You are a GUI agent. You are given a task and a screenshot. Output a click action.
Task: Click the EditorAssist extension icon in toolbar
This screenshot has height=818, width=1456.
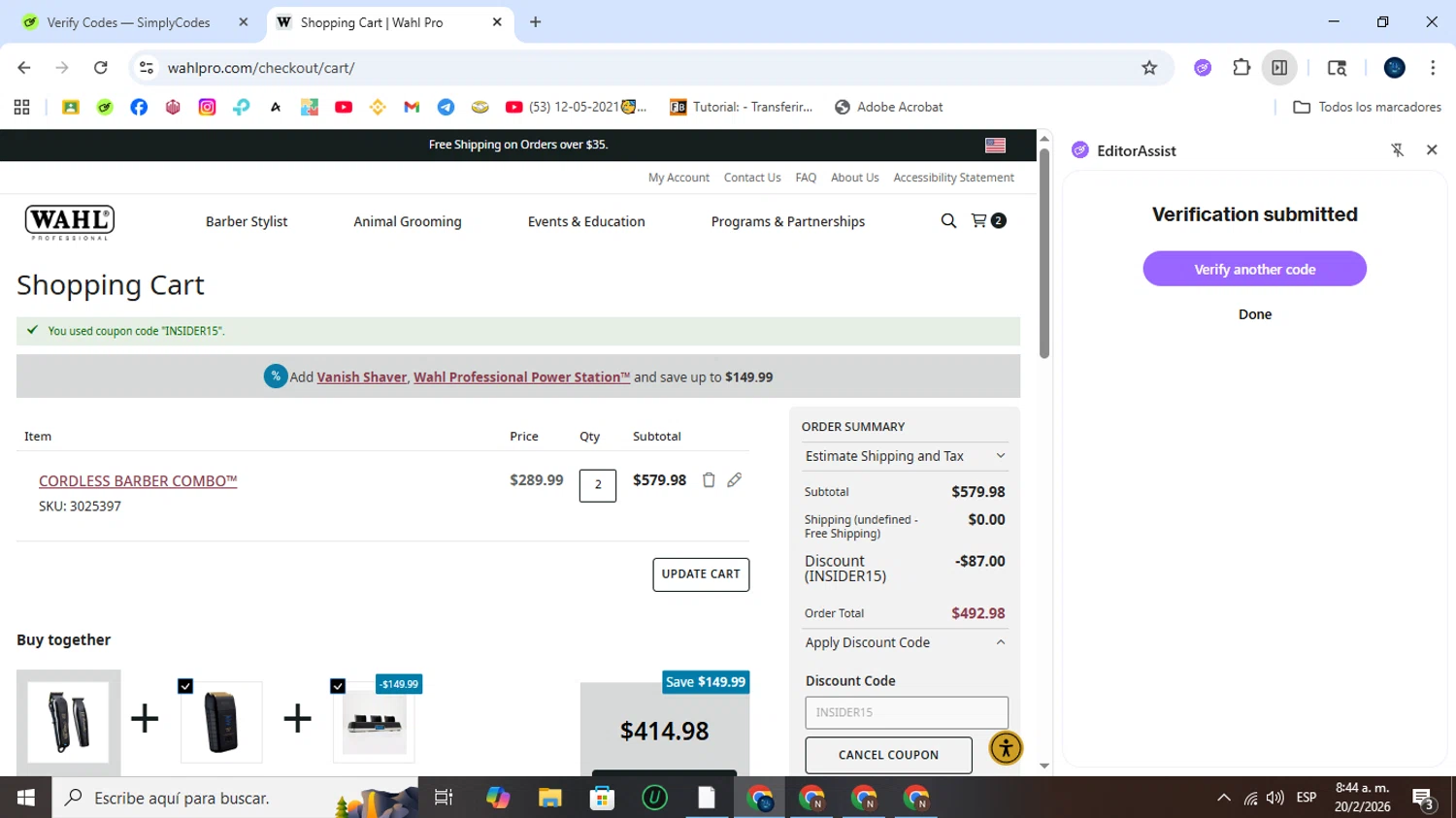click(x=1203, y=68)
